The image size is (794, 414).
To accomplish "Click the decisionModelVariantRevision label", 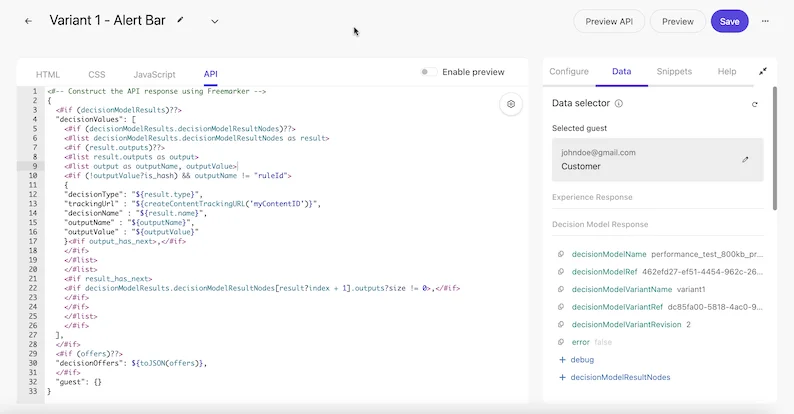I will coord(626,324).
